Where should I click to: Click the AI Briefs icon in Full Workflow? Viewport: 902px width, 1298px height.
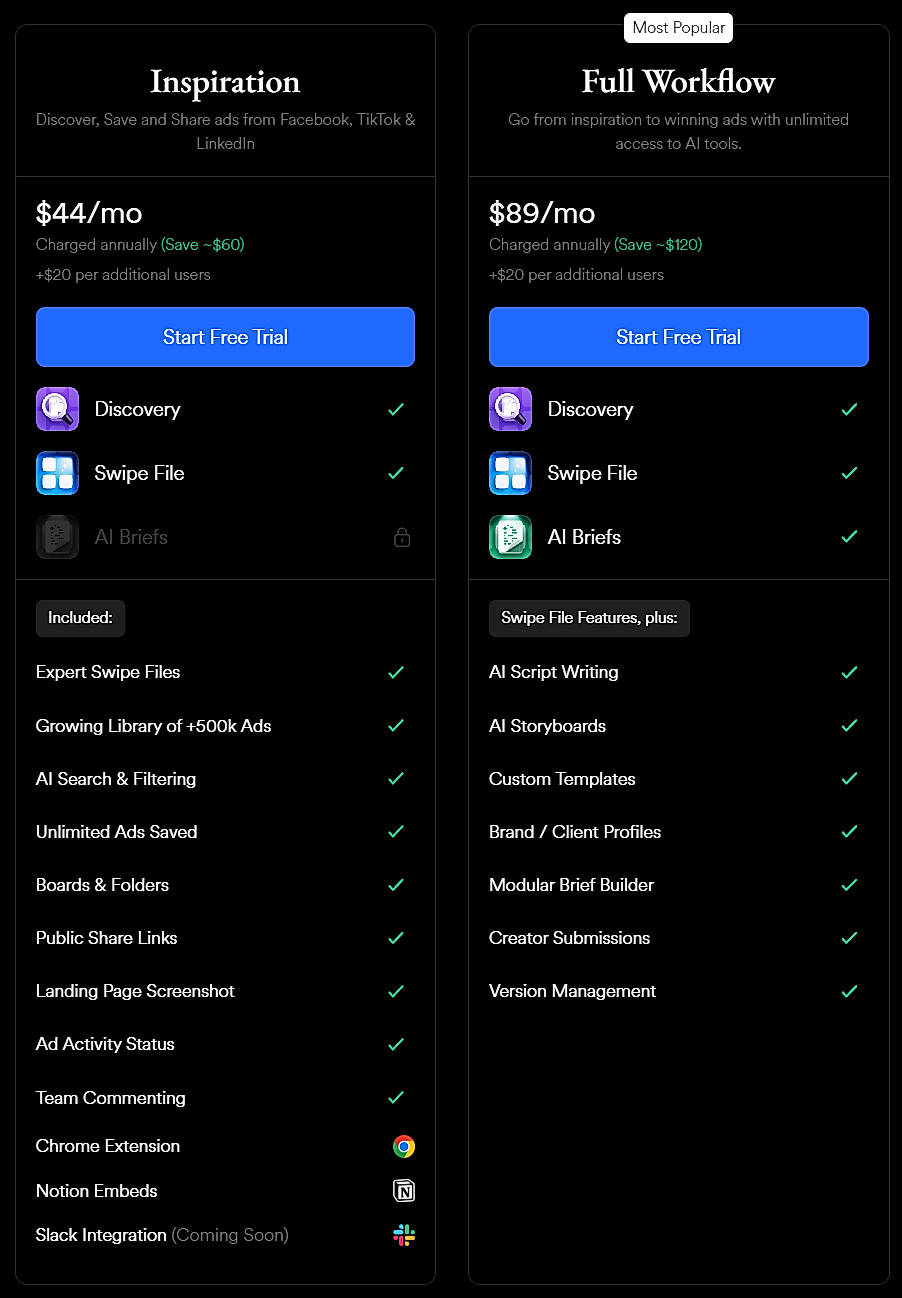point(510,537)
